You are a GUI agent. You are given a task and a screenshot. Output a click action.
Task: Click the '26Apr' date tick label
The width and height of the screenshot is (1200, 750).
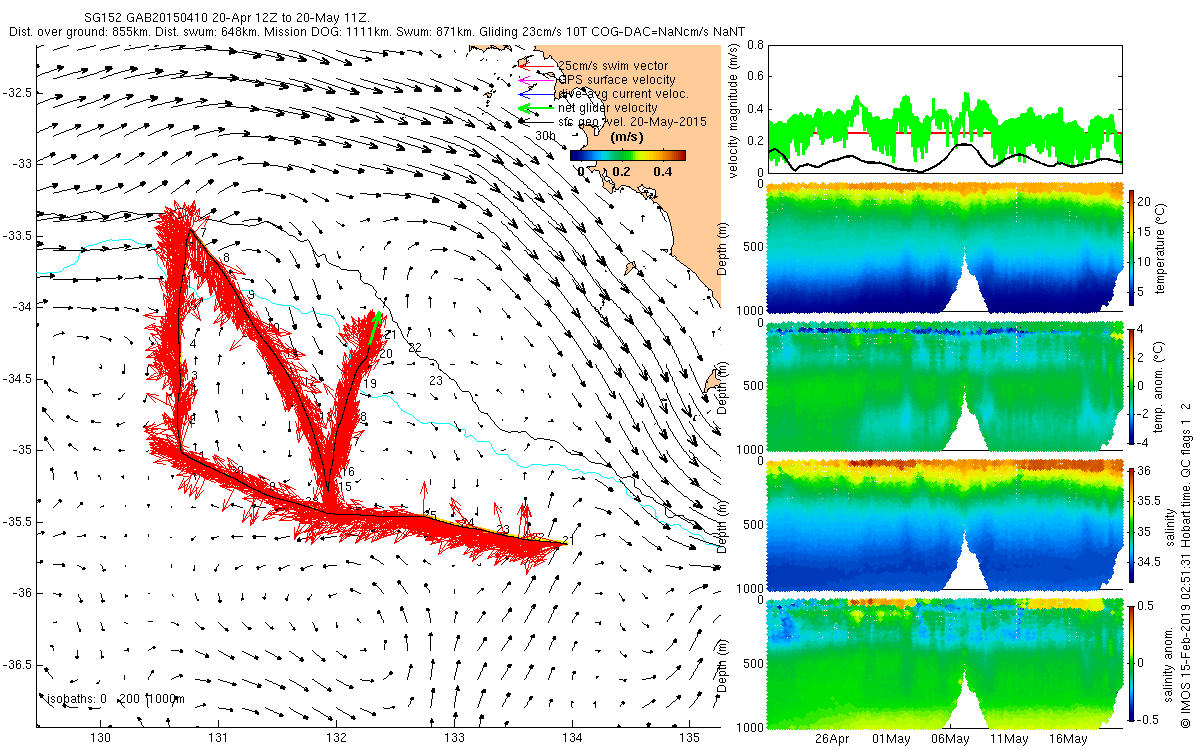pyautogui.click(x=832, y=739)
